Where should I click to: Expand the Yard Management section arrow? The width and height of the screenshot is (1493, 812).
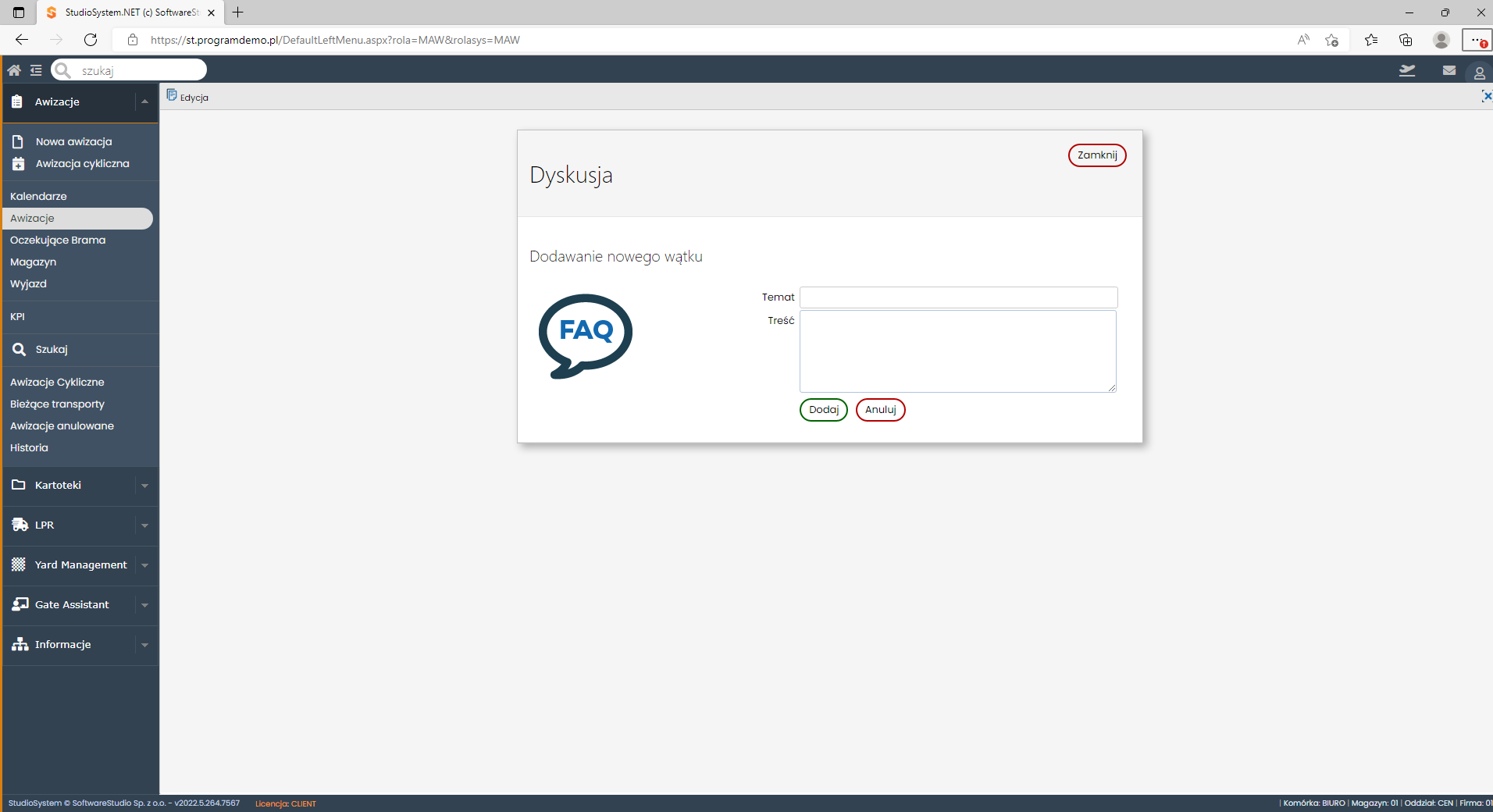coord(144,565)
